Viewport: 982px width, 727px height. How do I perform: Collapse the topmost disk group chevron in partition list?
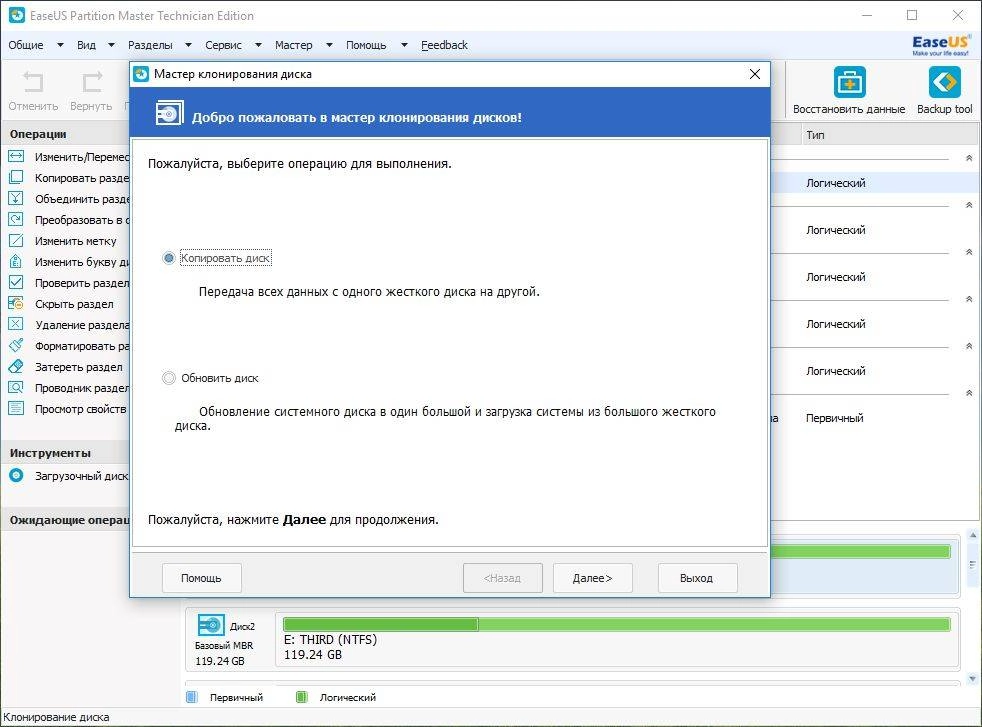point(969,158)
